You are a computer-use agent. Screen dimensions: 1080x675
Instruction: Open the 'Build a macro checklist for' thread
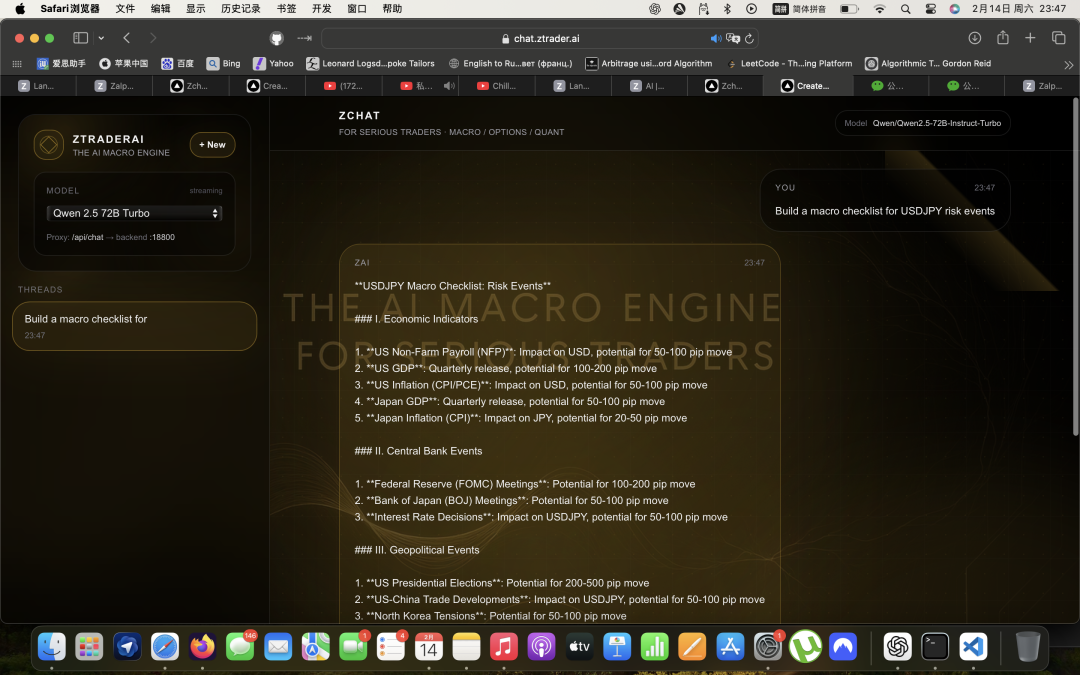pyautogui.click(x=134, y=326)
